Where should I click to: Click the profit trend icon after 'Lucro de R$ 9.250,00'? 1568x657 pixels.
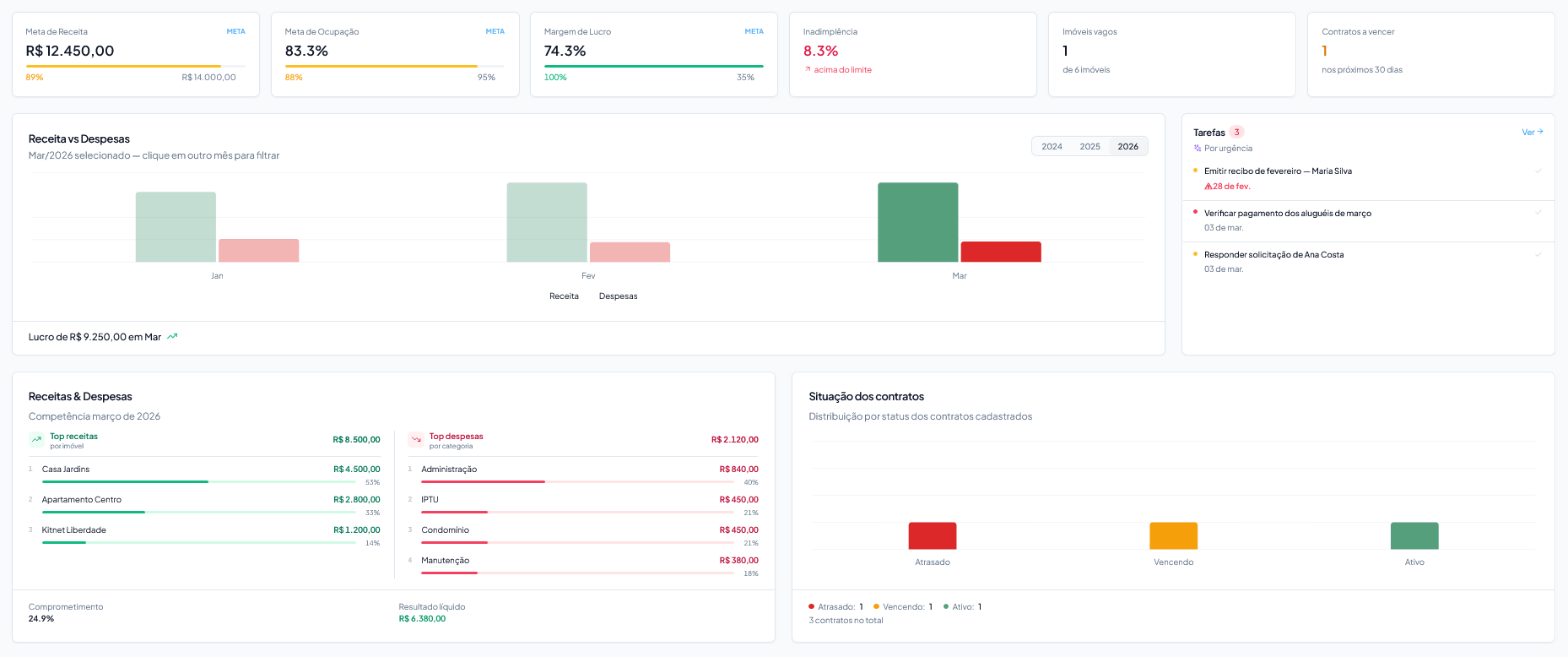coord(172,337)
